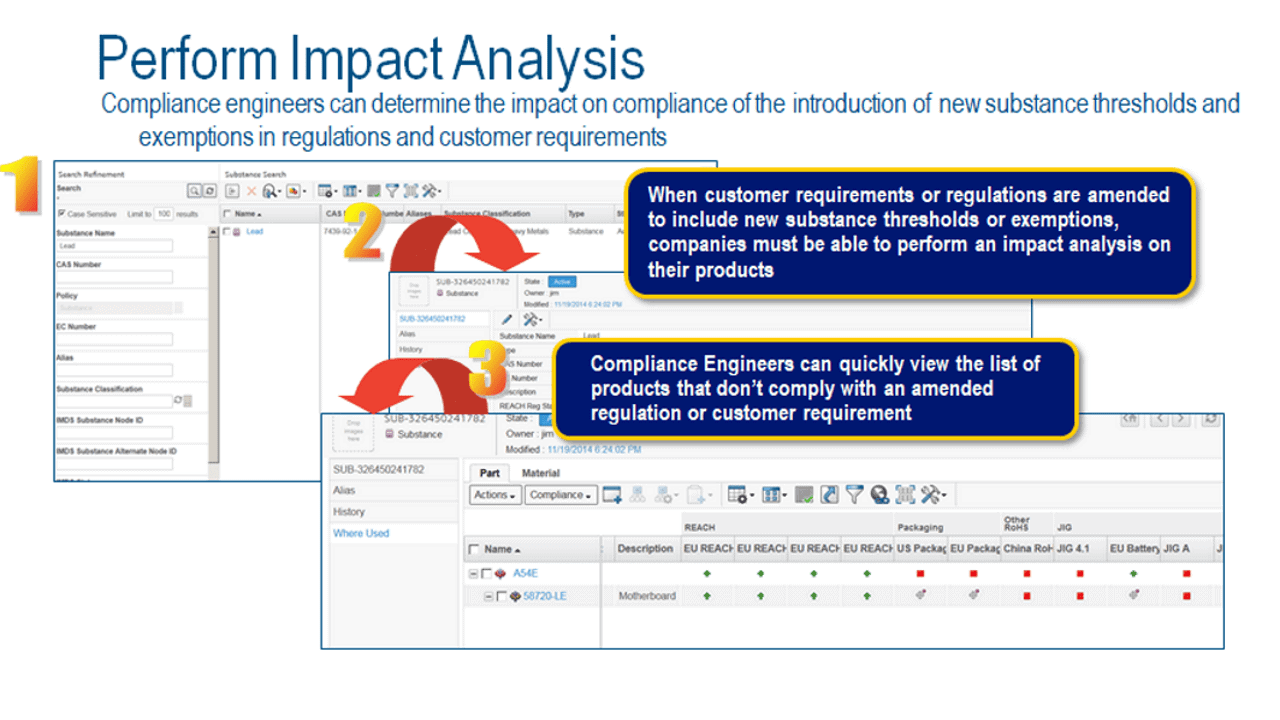The image size is (1280, 720).
Task: Click the EC Number input field
Action: click(x=115, y=339)
